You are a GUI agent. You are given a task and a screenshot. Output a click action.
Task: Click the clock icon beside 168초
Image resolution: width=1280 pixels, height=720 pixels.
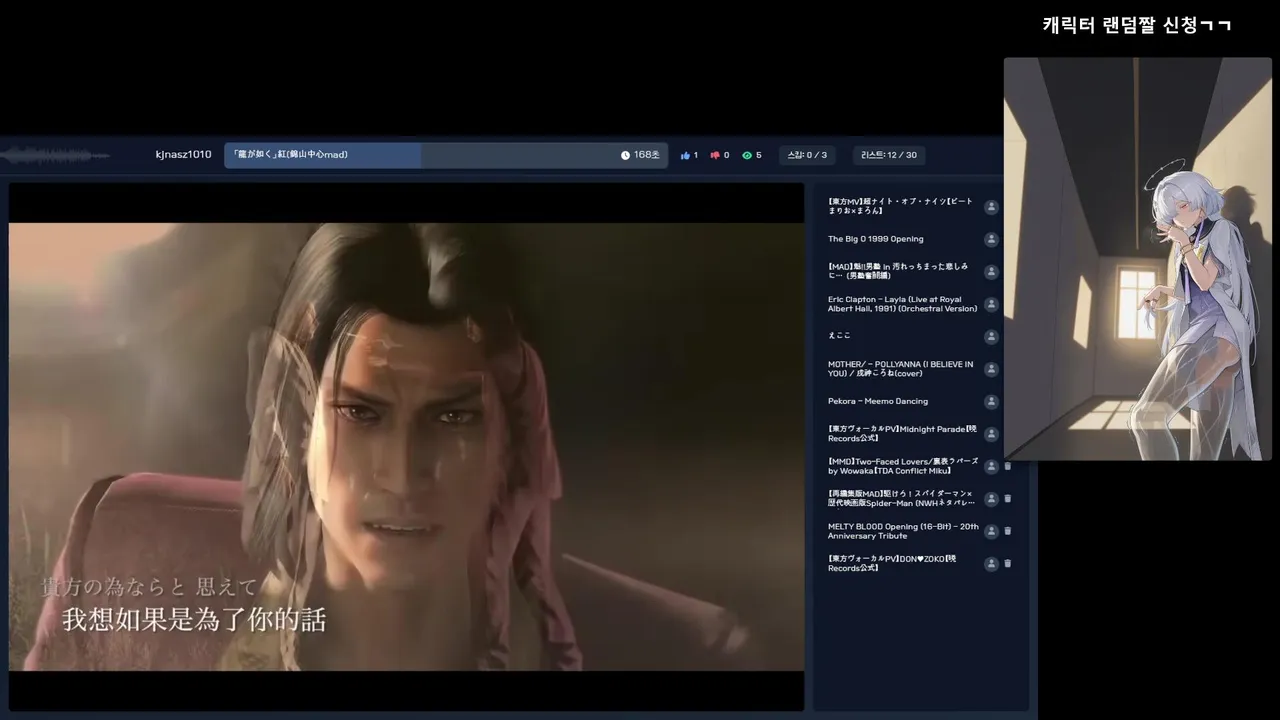pos(625,155)
